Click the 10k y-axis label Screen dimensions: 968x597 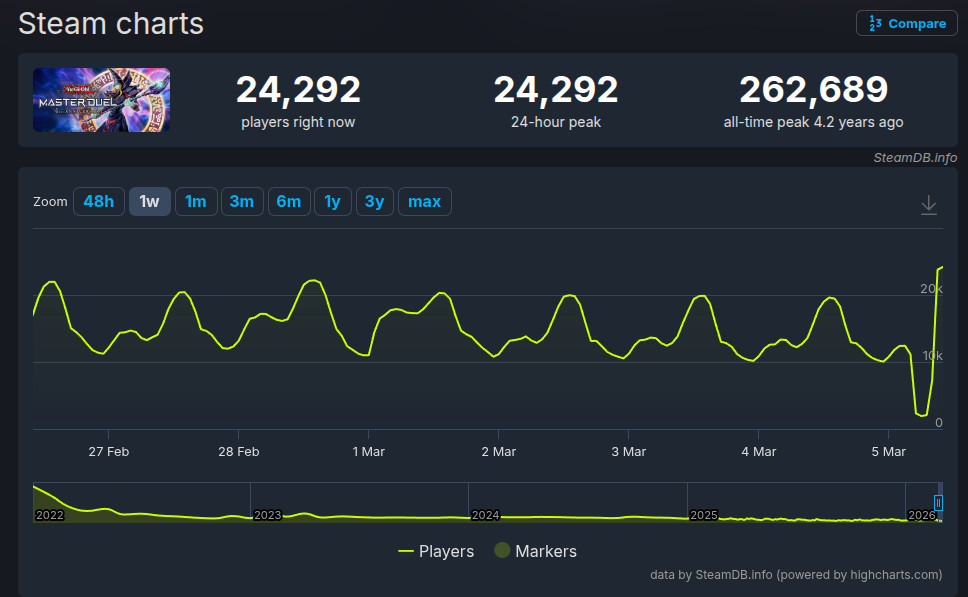(x=932, y=356)
